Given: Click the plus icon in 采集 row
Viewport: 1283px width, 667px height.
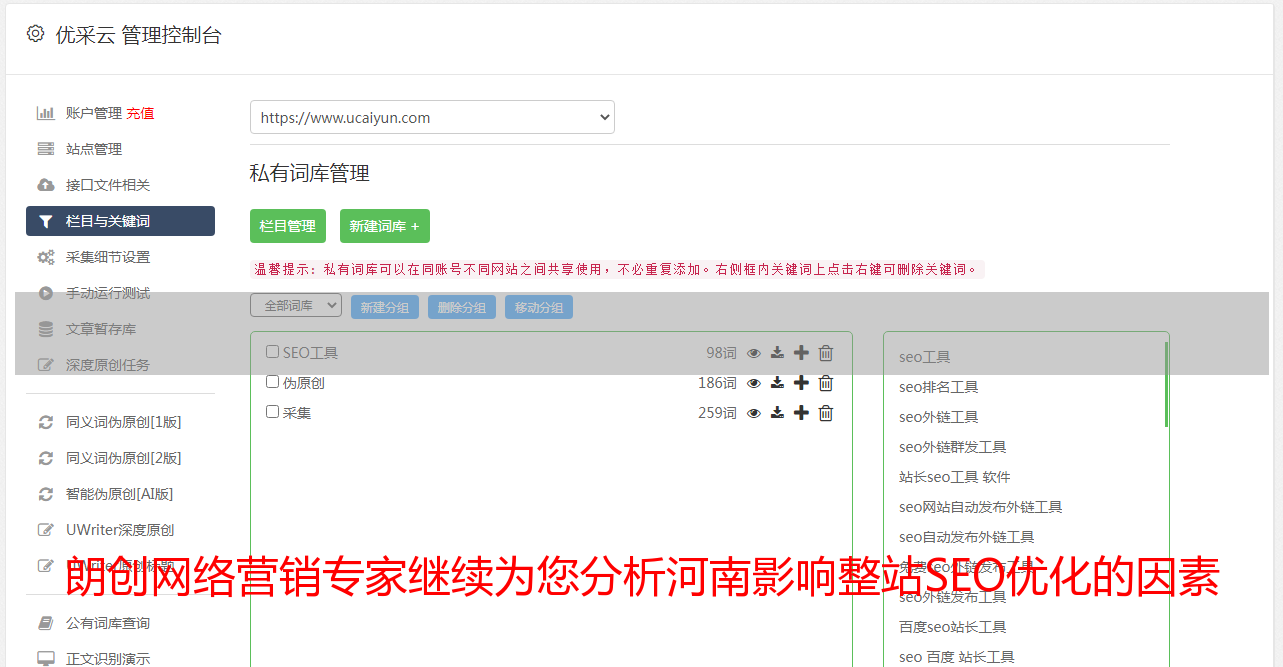Looking at the screenshot, I should tap(801, 413).
